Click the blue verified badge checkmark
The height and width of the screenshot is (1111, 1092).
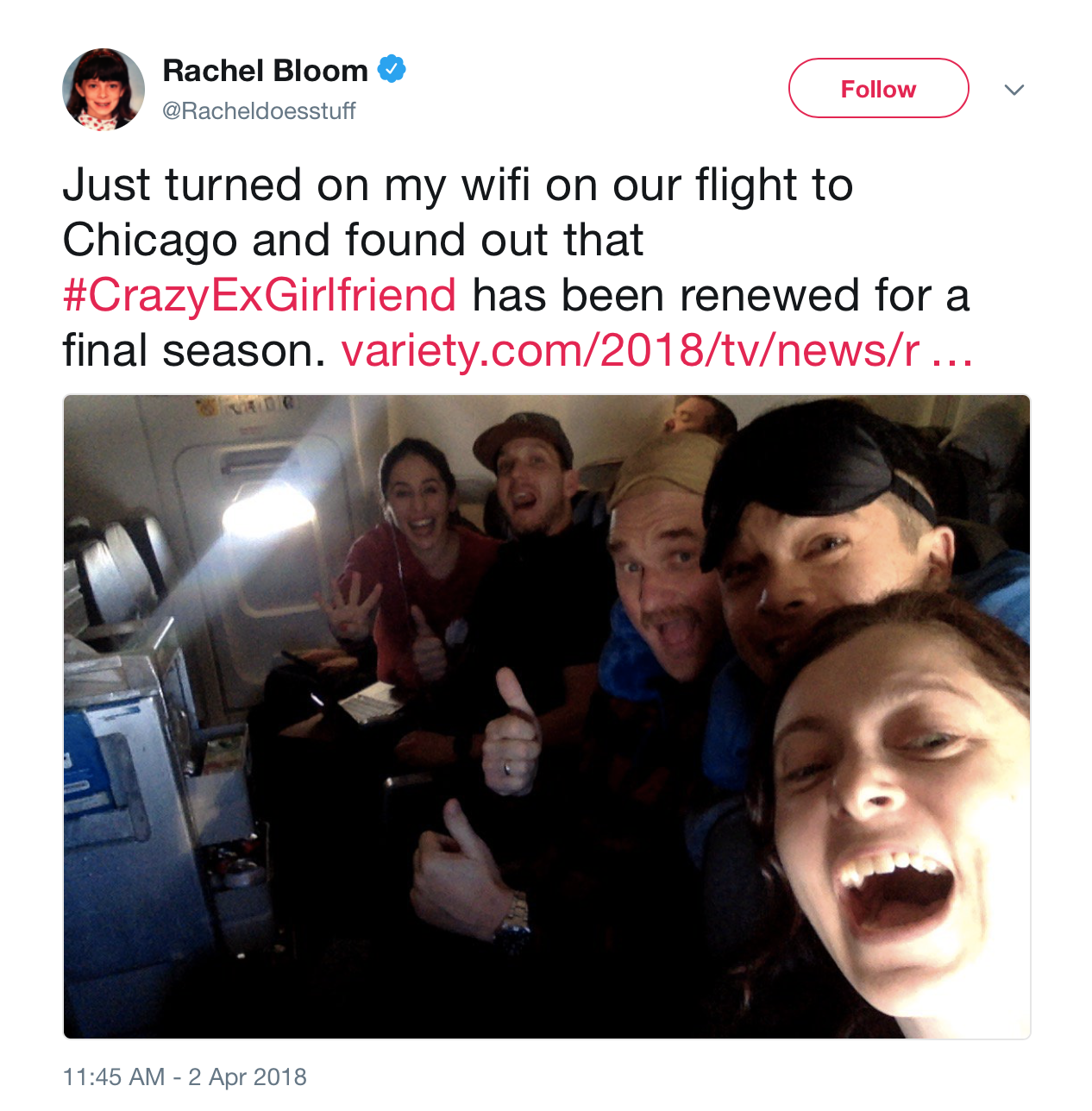[x=392, y=69]
